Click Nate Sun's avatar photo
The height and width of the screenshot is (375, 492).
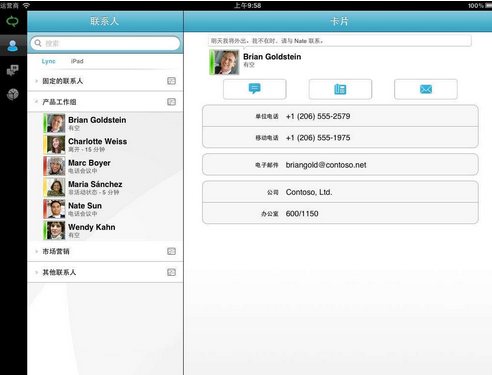56,209
